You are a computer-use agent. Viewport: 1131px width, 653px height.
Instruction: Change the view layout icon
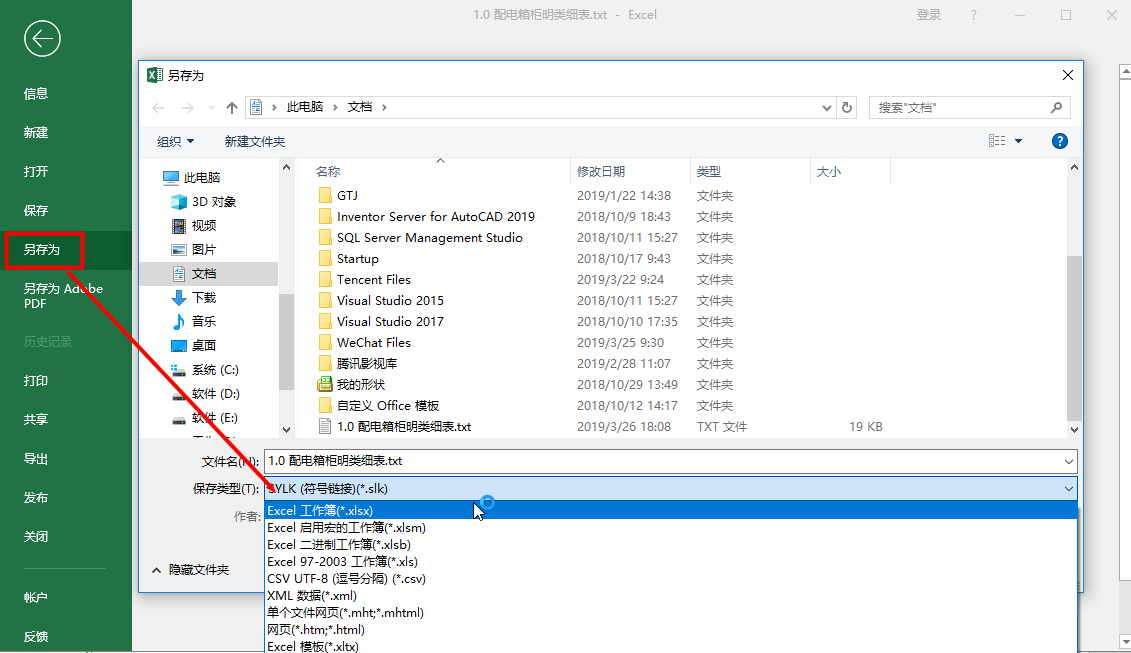(997, 141)
